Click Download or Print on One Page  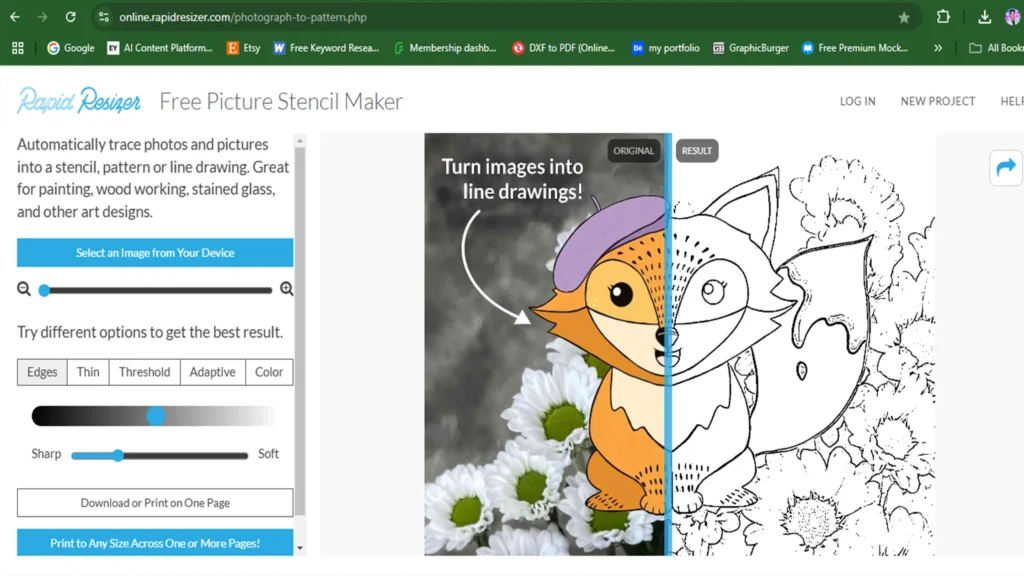(x=155, y=503)
